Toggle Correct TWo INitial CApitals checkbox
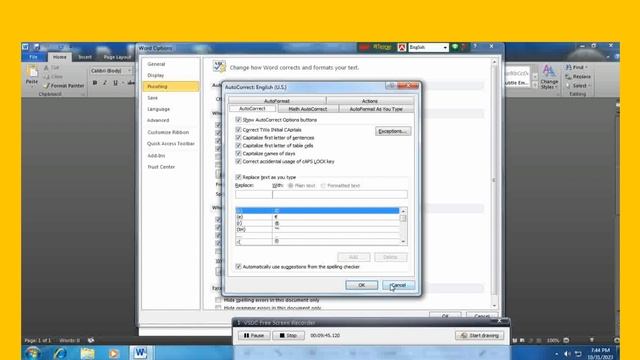The image size is (640, 360). [x=238, y=129]
